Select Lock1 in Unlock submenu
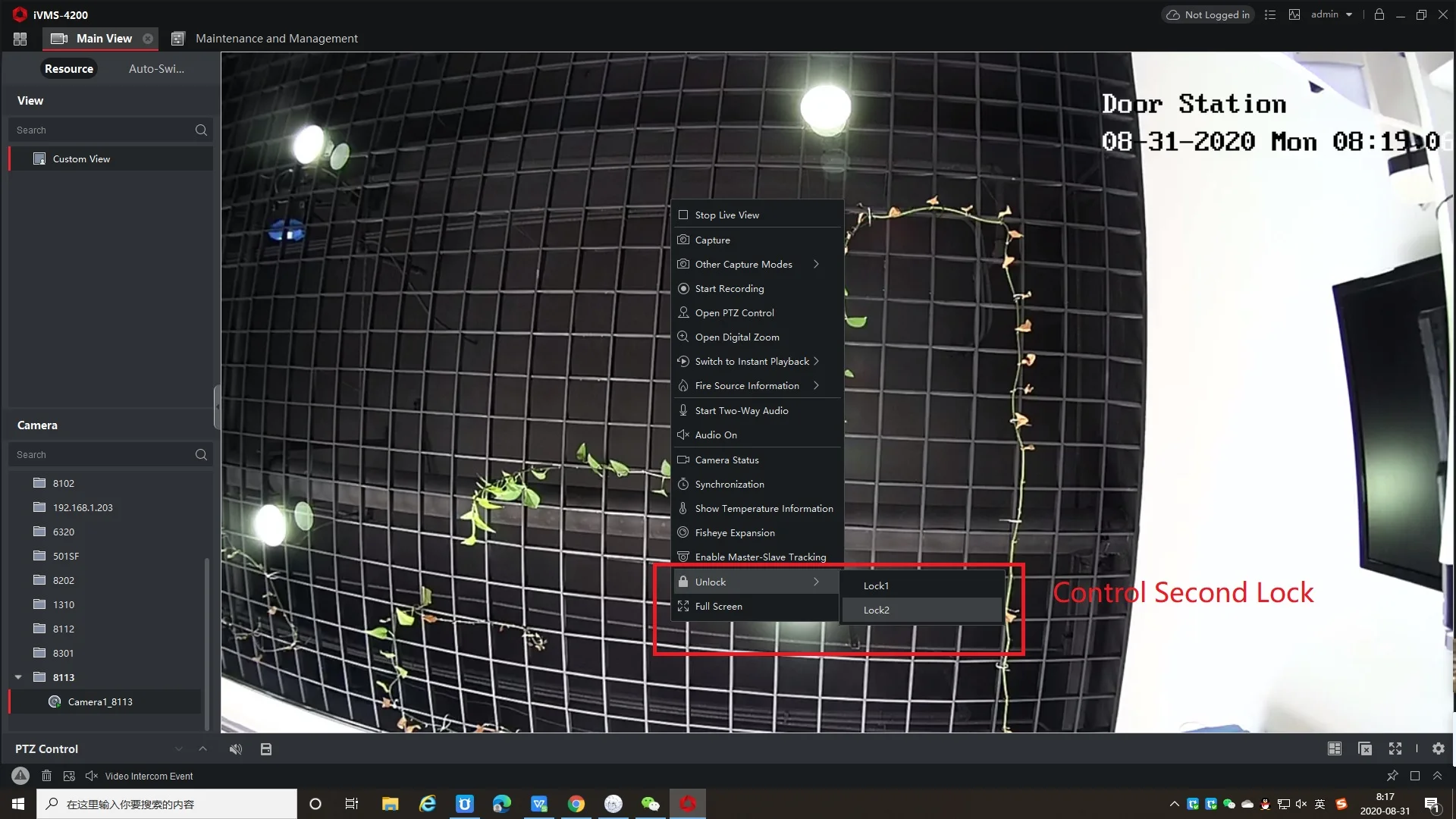1456x819 pixels. [x=922, y=586]
